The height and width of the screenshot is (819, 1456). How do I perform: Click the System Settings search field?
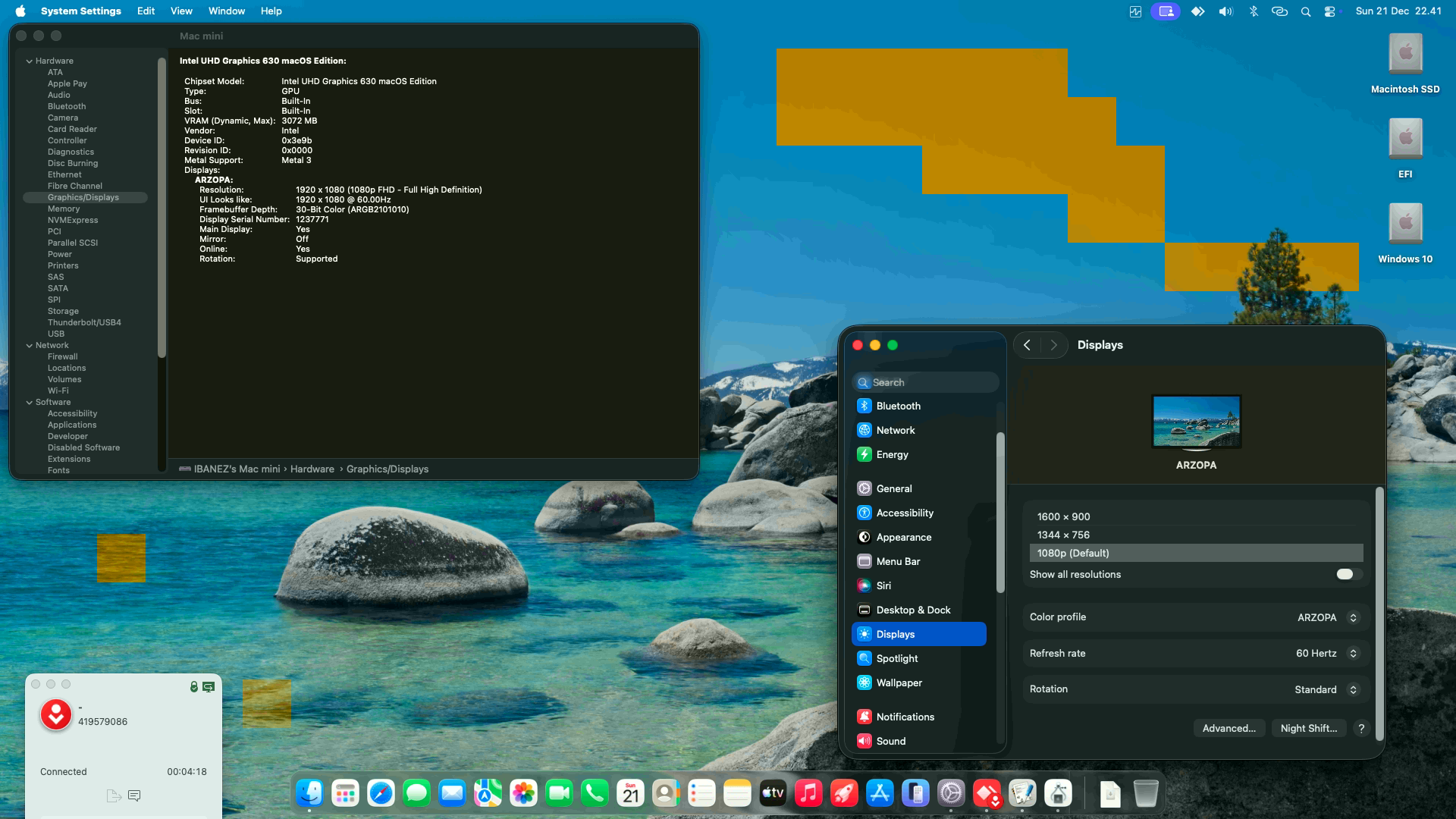tap(925, 382)
